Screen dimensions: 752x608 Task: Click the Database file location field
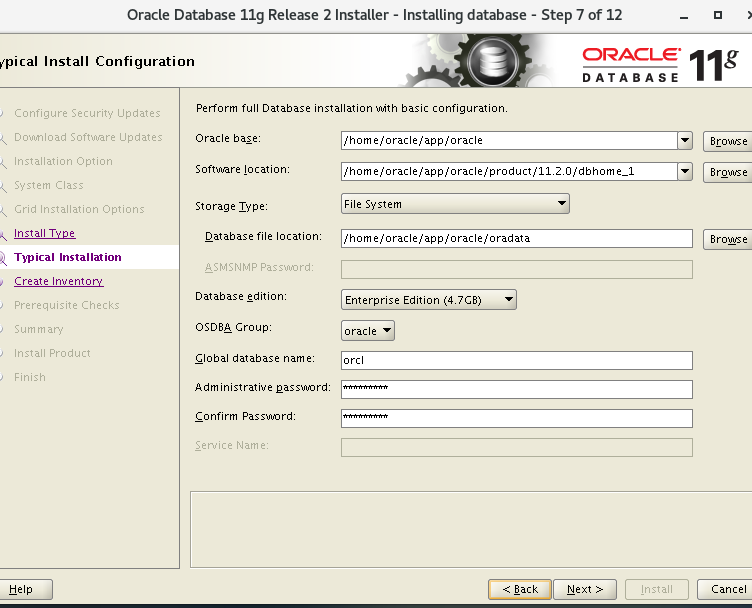click(517, 238)
